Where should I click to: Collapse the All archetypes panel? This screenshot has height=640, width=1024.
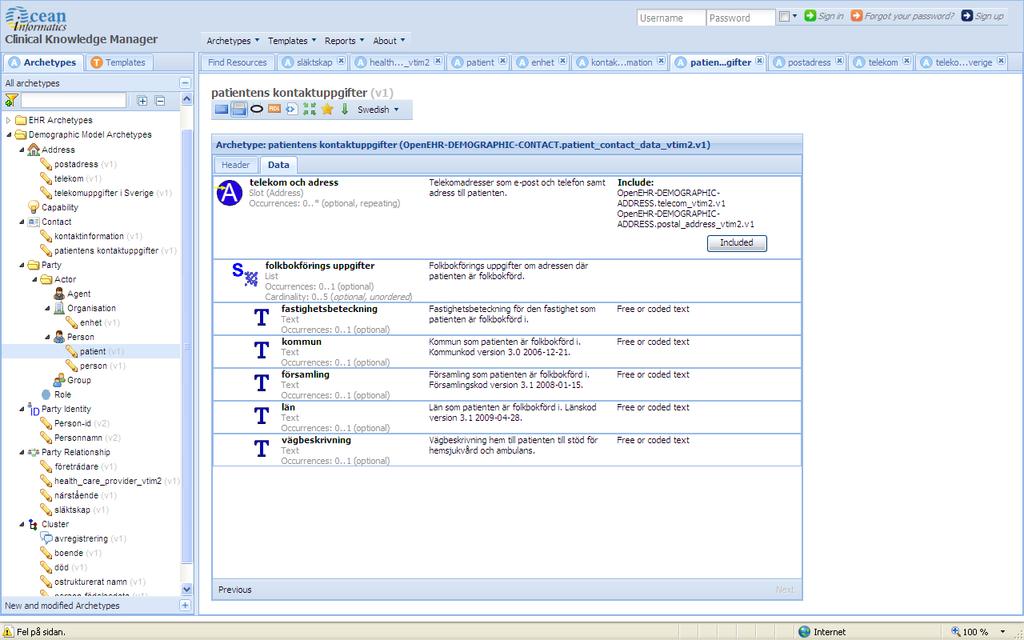pyautogui.click(x=185, y=83)
